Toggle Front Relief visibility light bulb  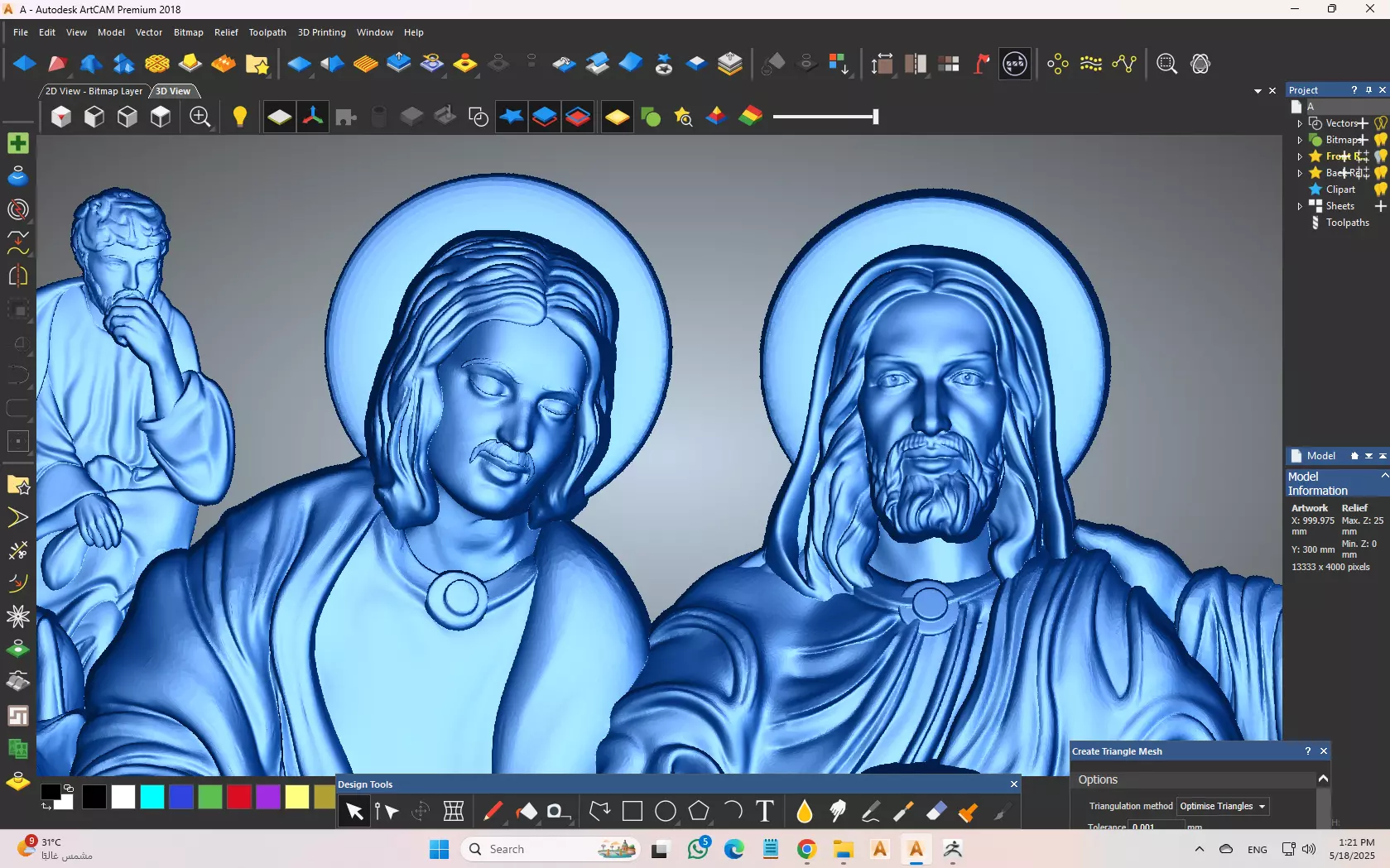coord(1380,156)
